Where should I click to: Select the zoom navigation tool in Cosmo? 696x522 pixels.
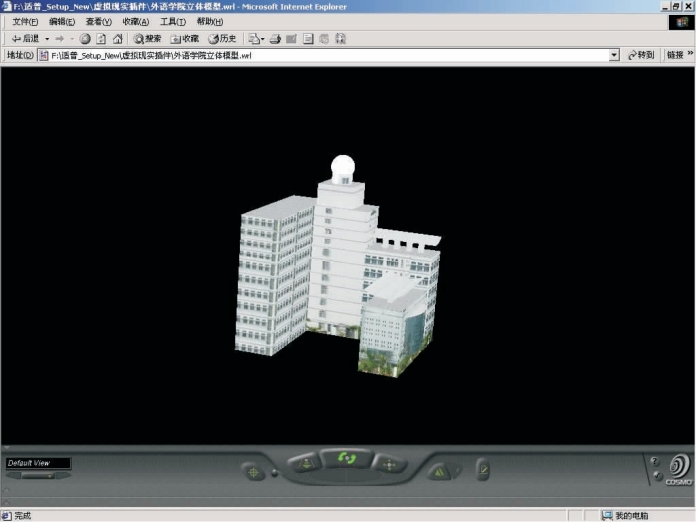click(307, 464)
